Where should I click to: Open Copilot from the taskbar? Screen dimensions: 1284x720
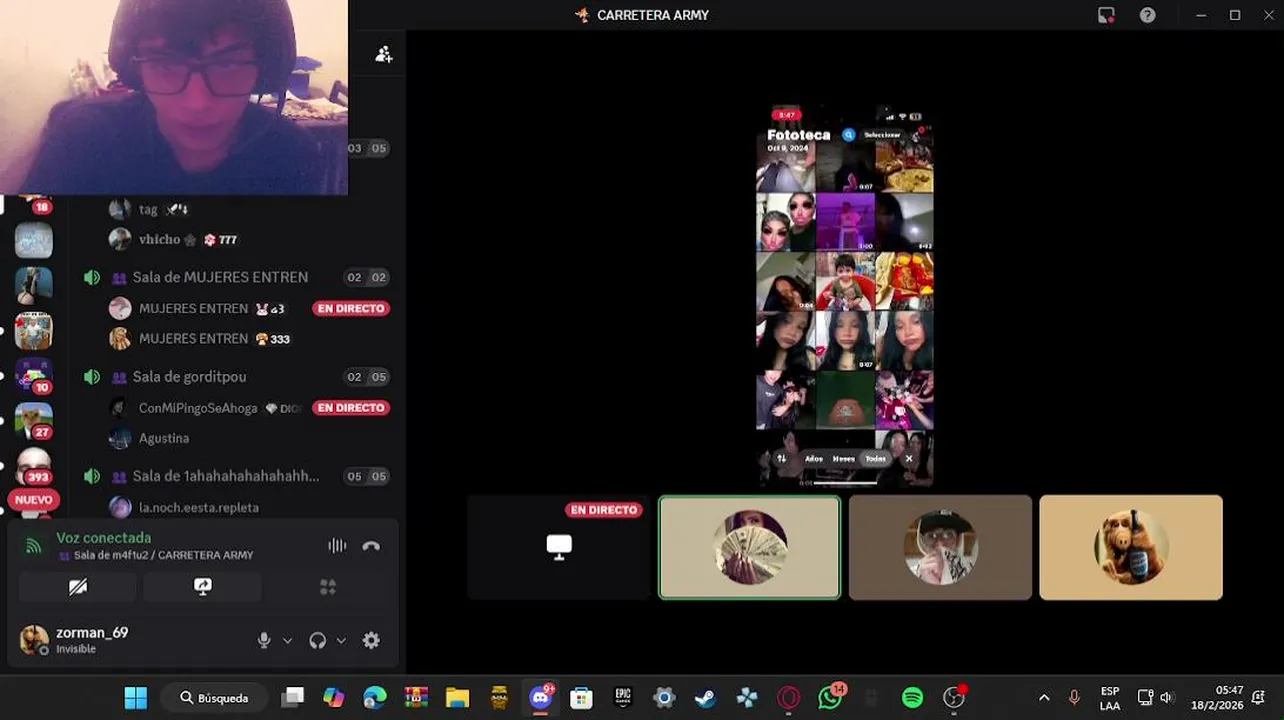point(334,698)
